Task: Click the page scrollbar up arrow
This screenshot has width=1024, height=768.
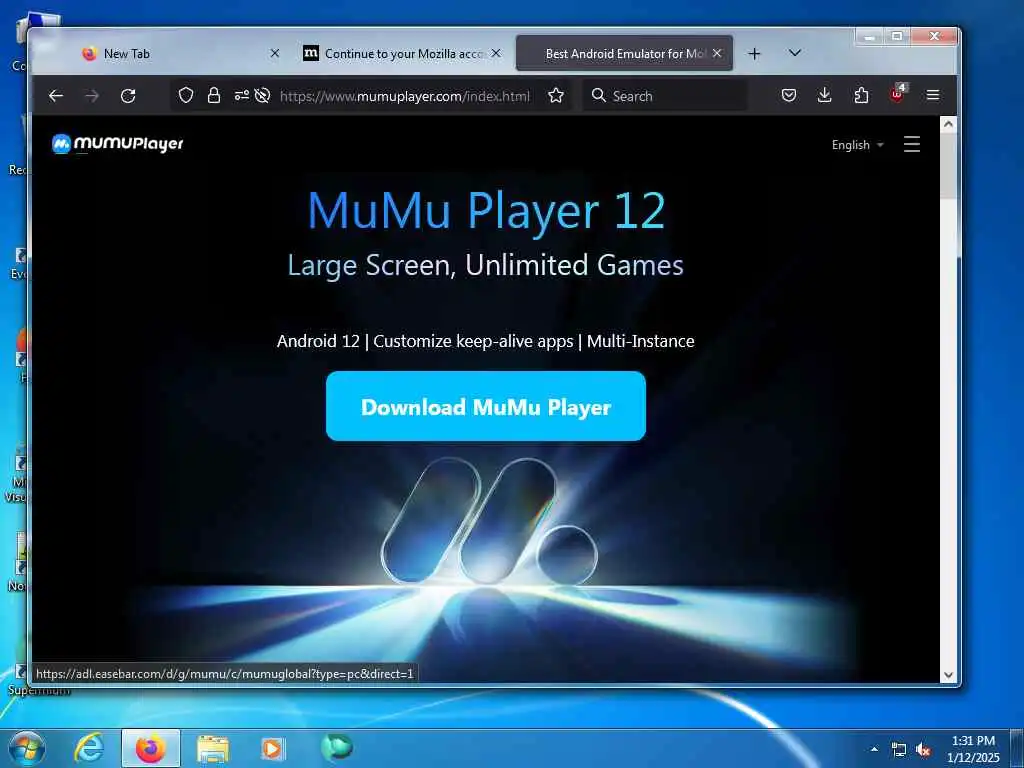Action: [x=949, y=123]
